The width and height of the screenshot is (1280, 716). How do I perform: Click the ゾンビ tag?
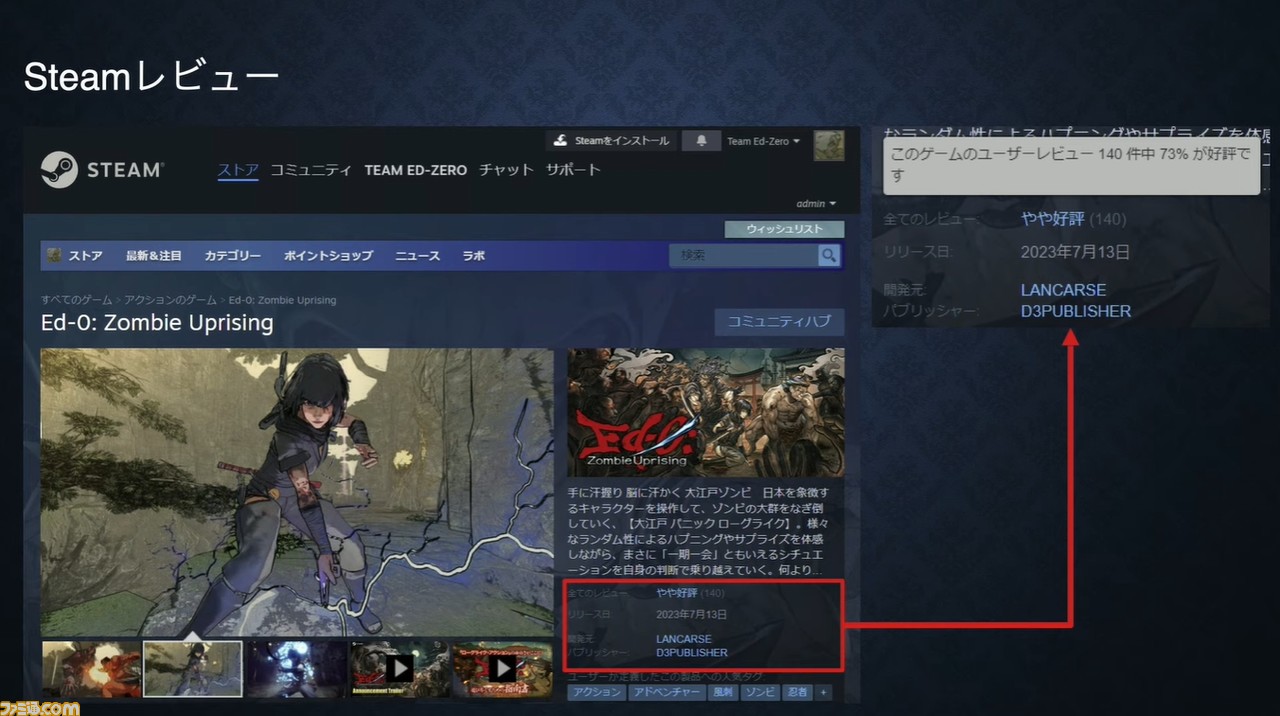click(759, 692)
